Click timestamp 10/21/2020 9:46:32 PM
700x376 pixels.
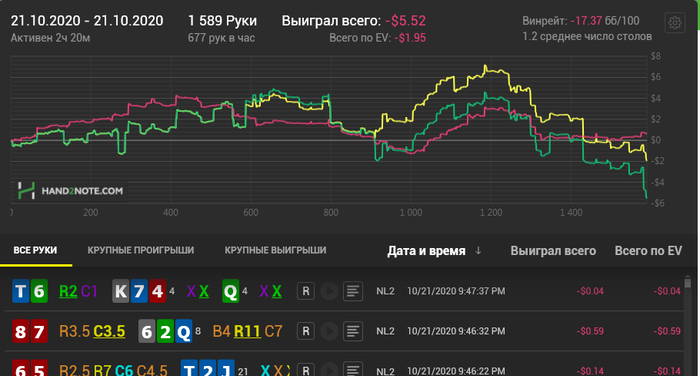point(456,331)
